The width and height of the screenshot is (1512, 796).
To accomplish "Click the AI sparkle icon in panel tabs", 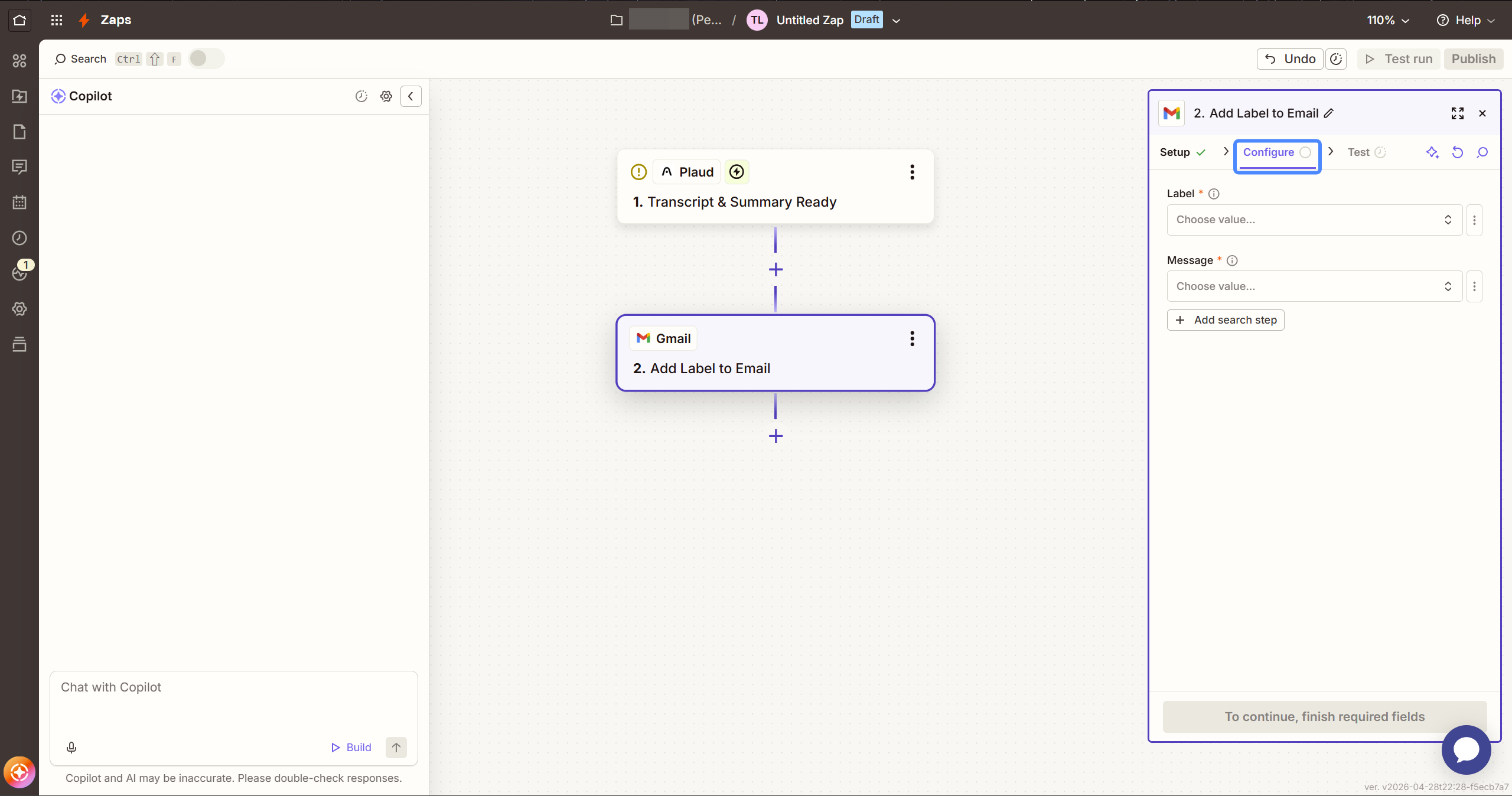I will point(1432,152).
